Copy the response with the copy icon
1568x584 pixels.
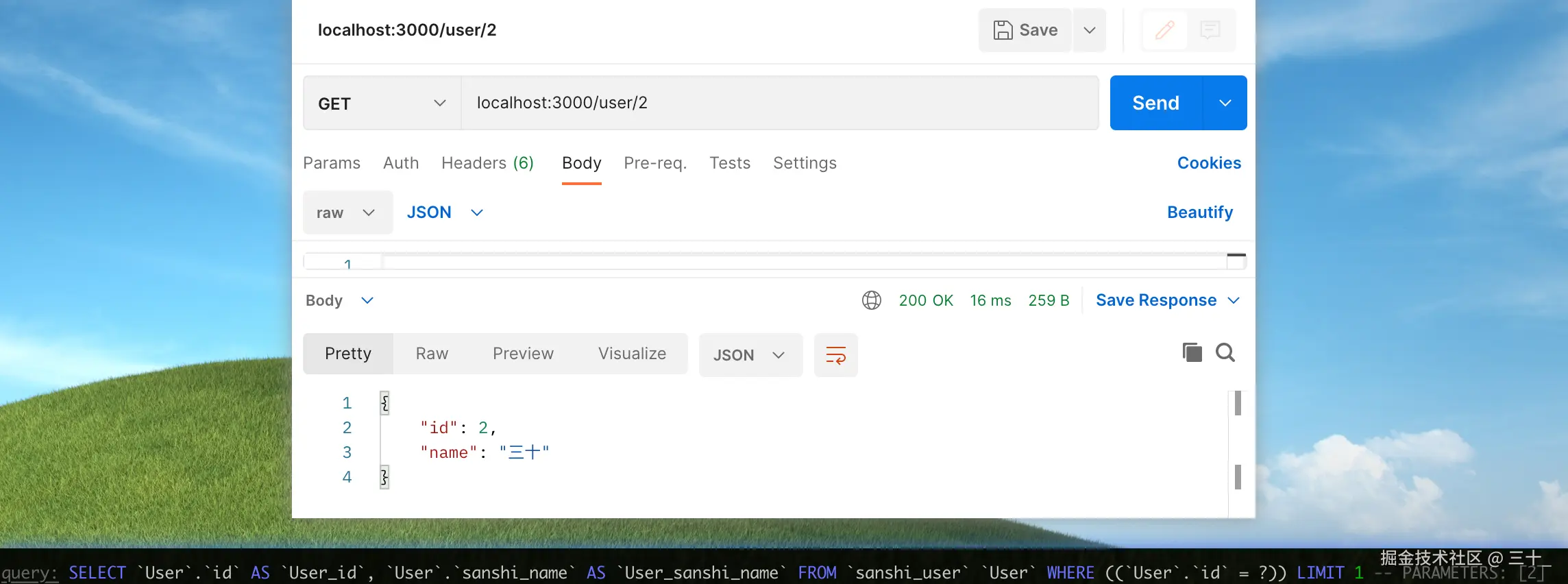click(x=1192, y=352)
